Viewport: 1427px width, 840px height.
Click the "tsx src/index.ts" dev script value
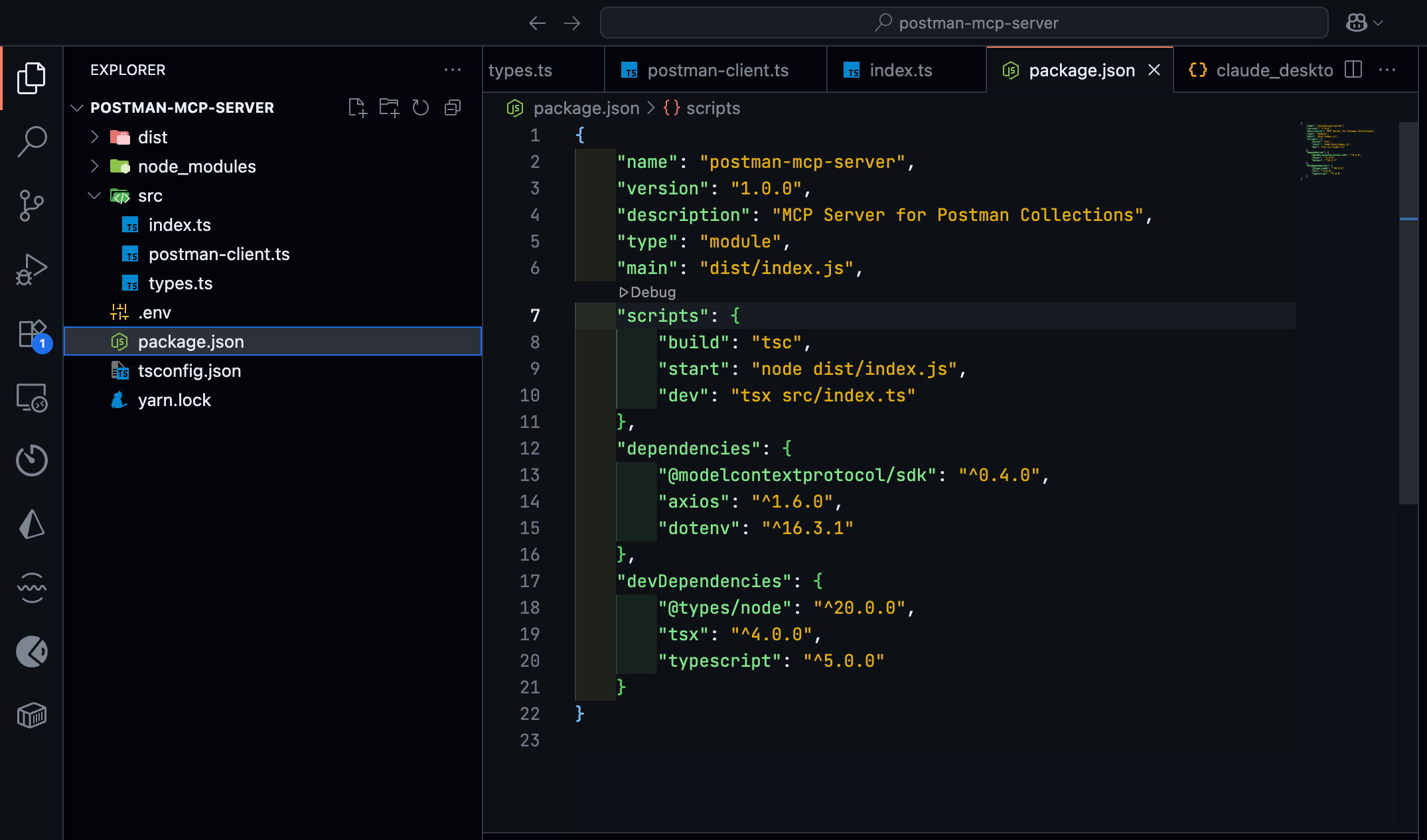pyautogui.click(x=823, y=395)
